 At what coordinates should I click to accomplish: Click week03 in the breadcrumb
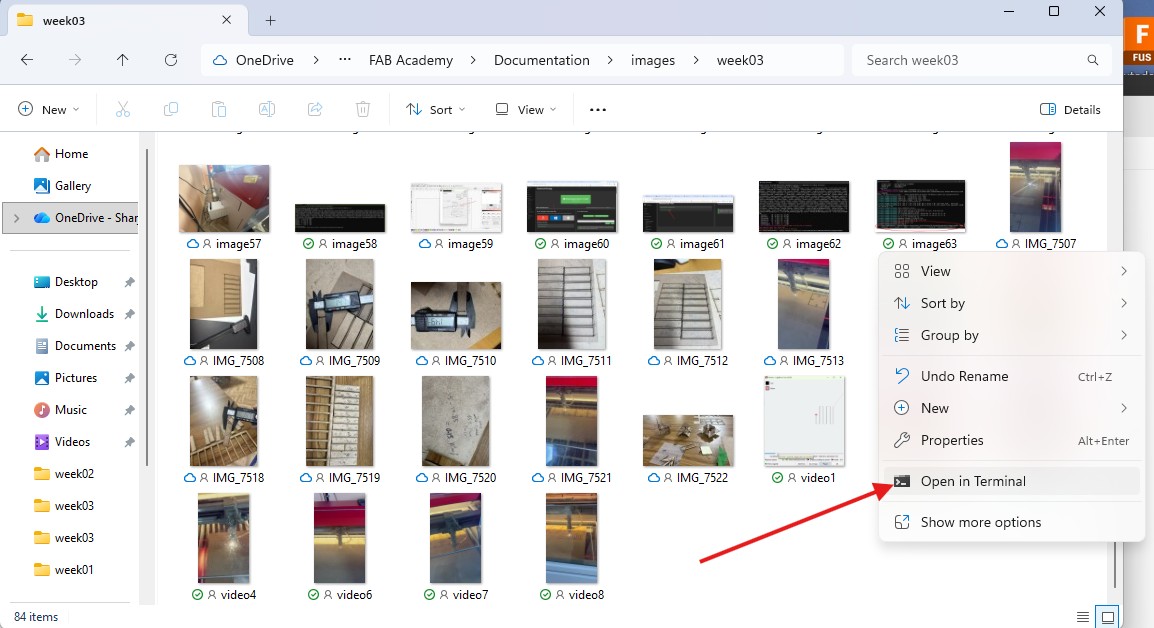tap(740, 60)
